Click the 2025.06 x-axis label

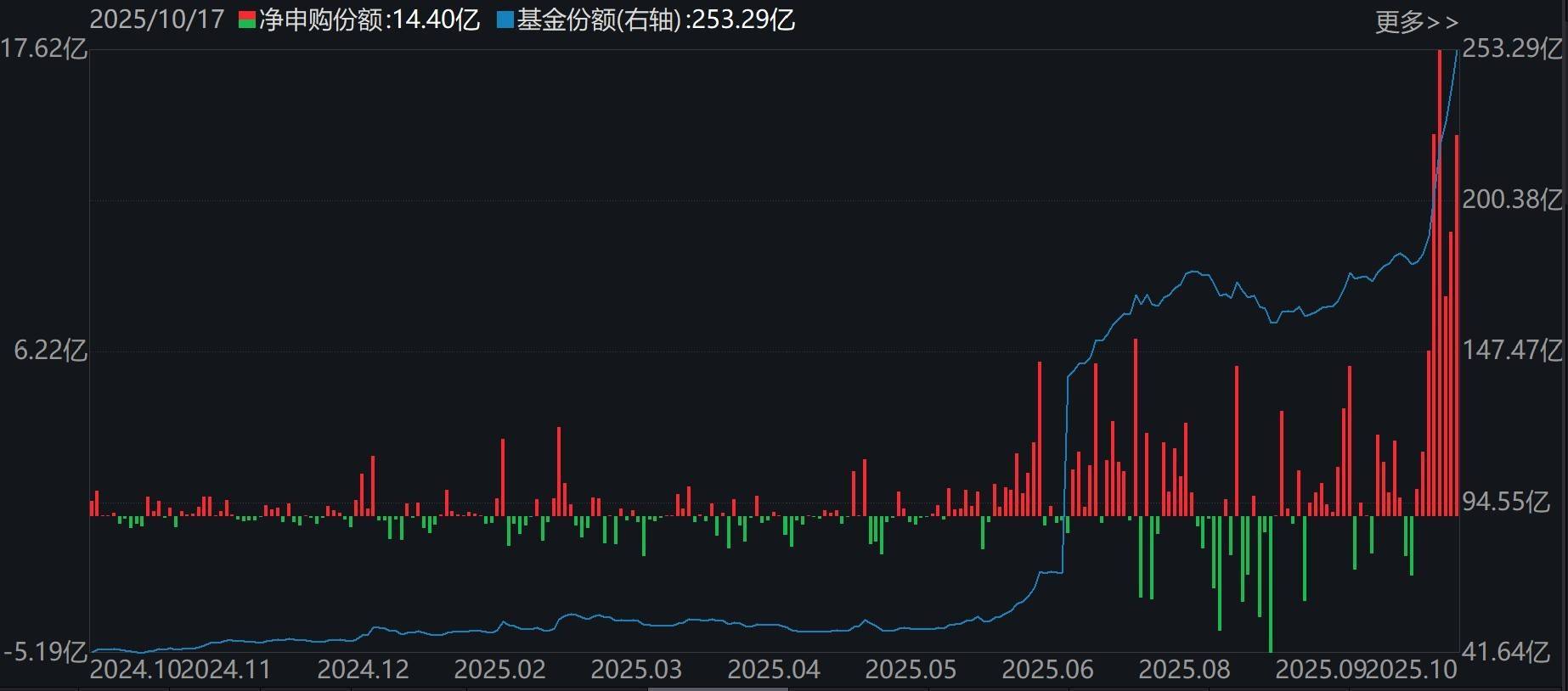coord(1047,669)
